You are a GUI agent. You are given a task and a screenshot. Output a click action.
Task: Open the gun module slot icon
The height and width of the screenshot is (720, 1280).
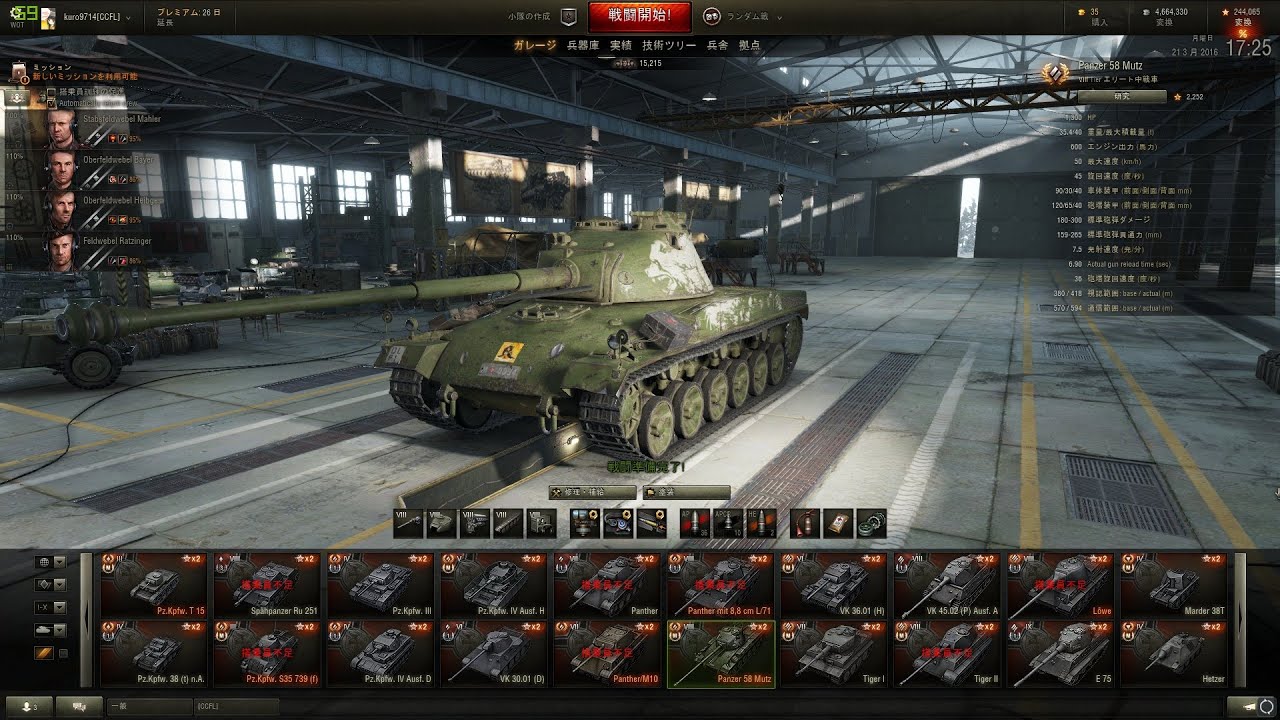click(407, 523)
